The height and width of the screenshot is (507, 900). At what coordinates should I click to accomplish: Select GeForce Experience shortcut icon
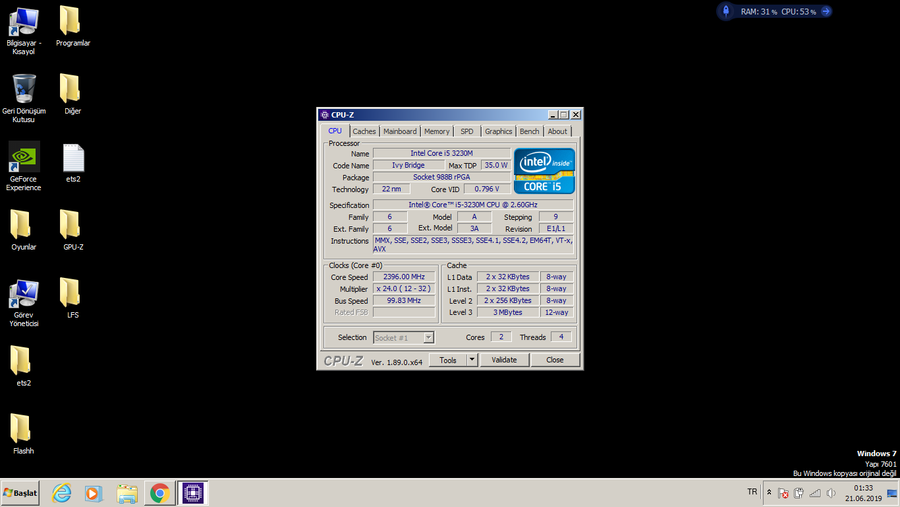[24, 157]
